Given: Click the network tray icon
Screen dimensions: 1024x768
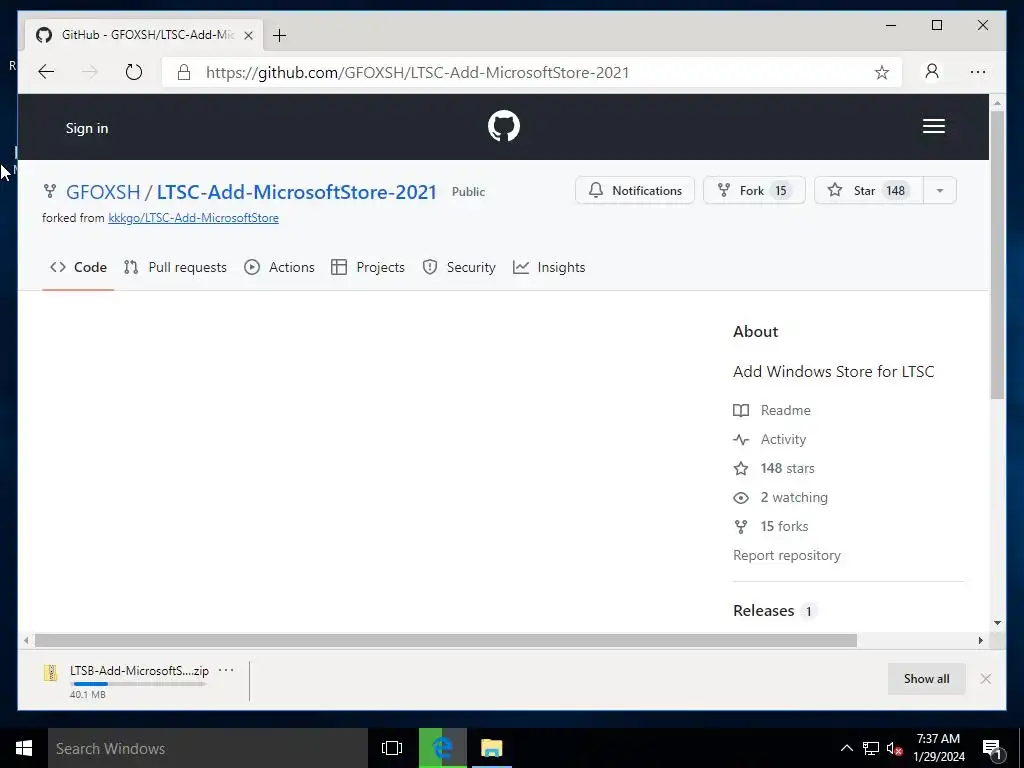Looking at the screenshot, I should point(871,748).
